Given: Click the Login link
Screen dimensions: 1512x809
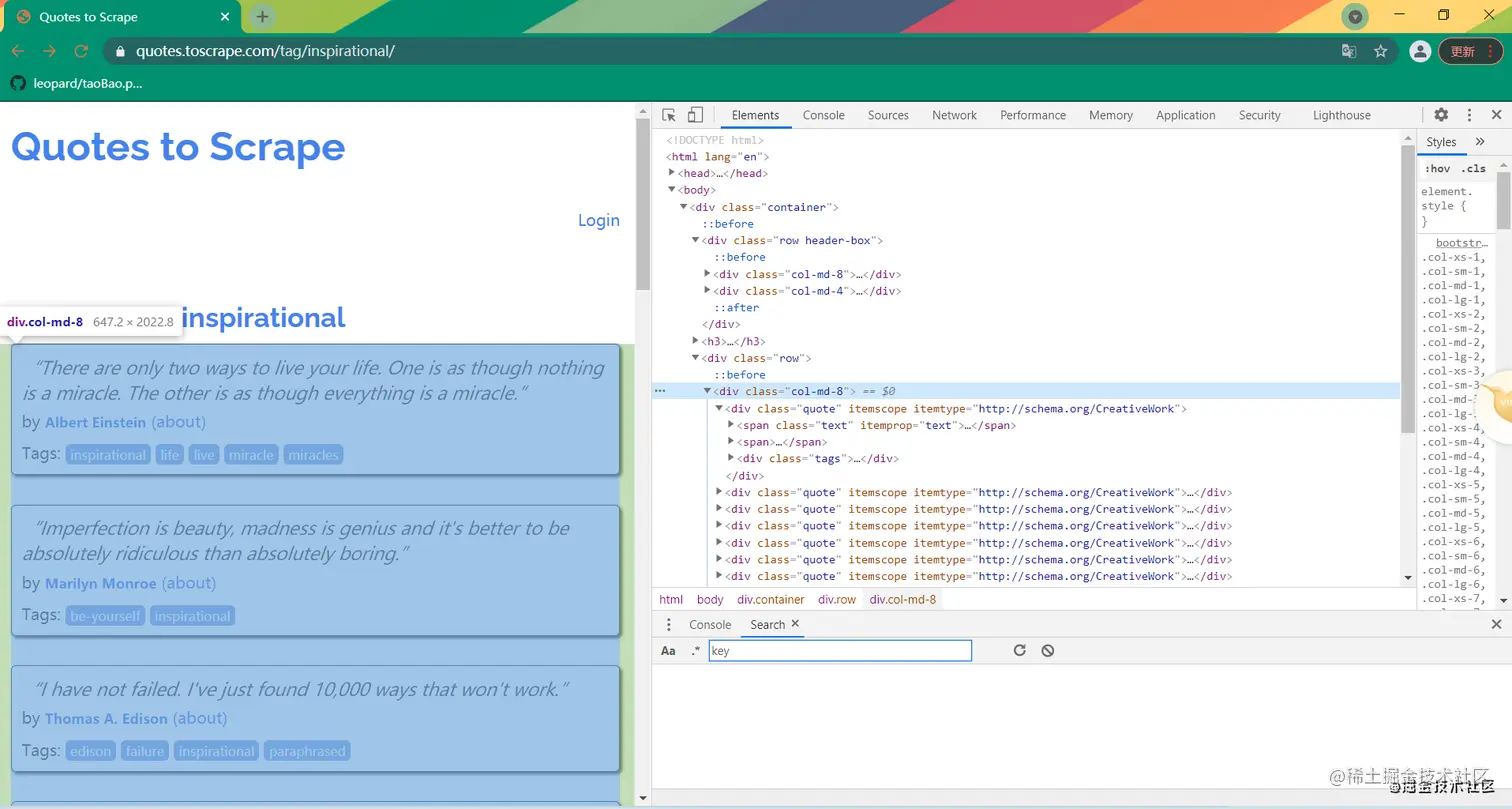Looking at the screenshot, I should [x=599, y=220].
